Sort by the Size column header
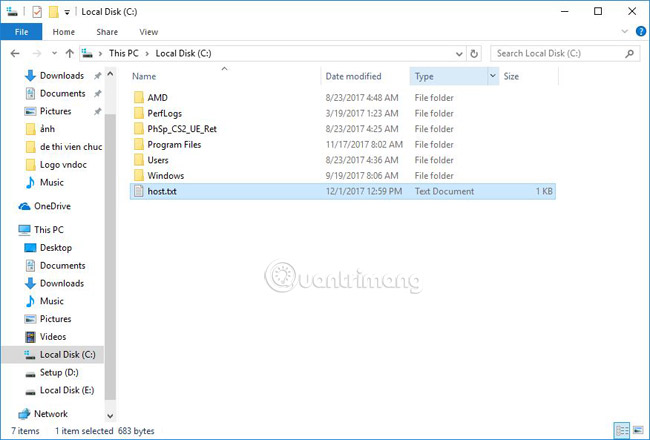The image size is (650, 440). coord(511,76)
